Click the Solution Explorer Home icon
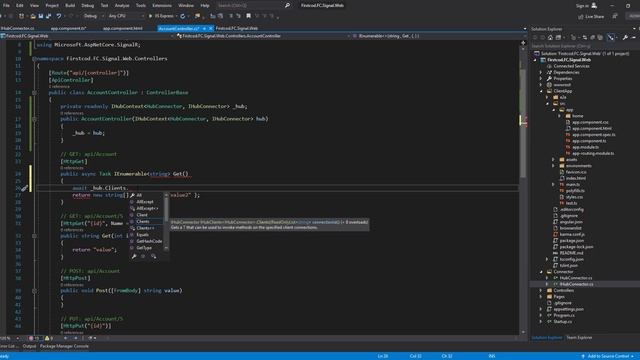The width and height of the screenshot is (640, 360). (550, 37)
